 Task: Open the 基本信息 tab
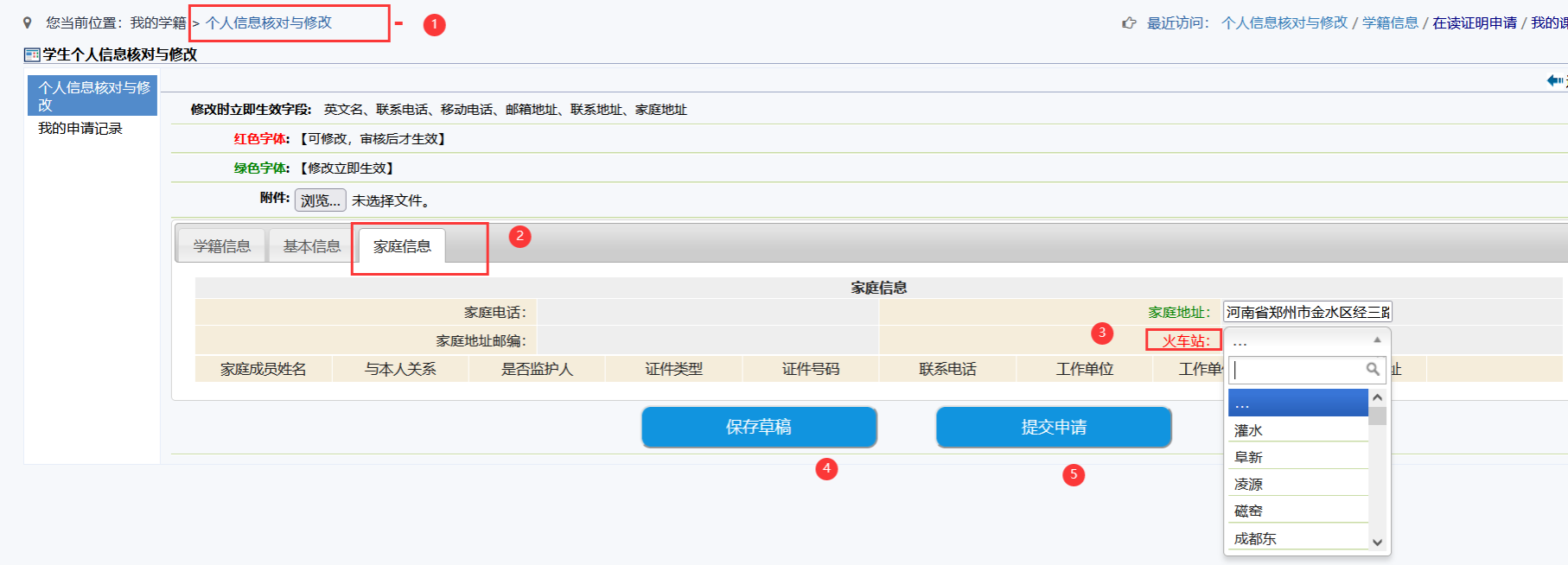pos(312,246)
